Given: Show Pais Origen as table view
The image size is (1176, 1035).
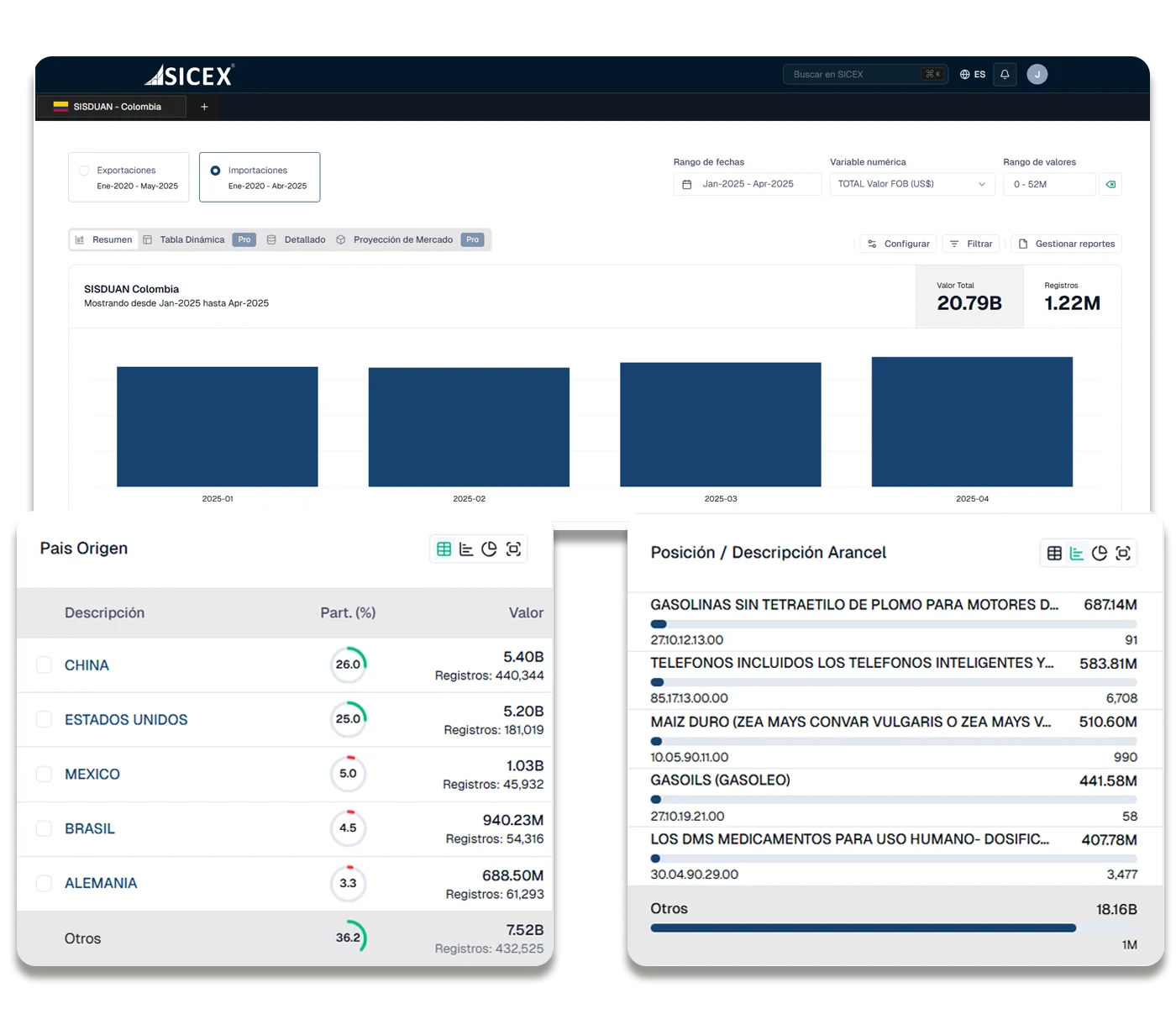Looking at the screenshot, I should point(444,549).
